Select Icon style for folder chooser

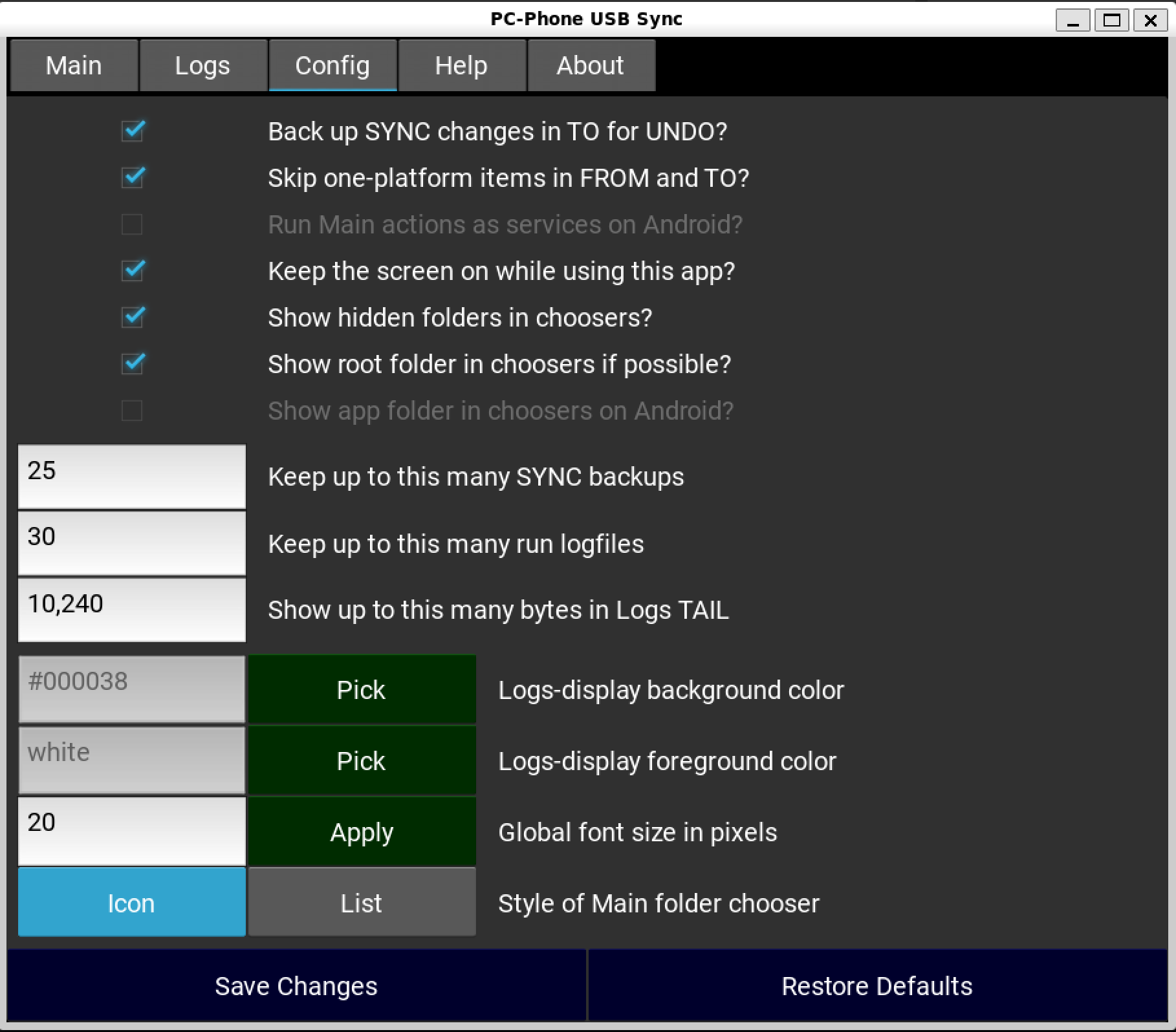point(132,903)
